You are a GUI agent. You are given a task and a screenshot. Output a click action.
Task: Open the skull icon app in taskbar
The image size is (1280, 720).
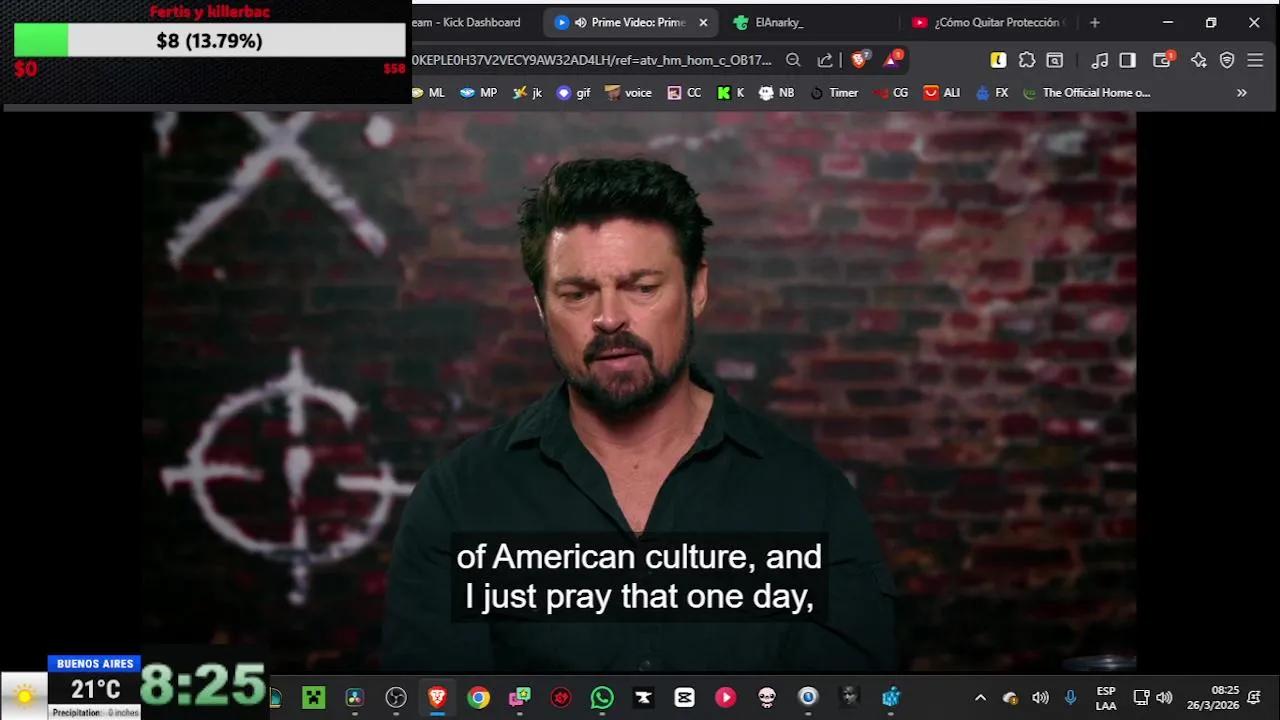tap(767, 697)
